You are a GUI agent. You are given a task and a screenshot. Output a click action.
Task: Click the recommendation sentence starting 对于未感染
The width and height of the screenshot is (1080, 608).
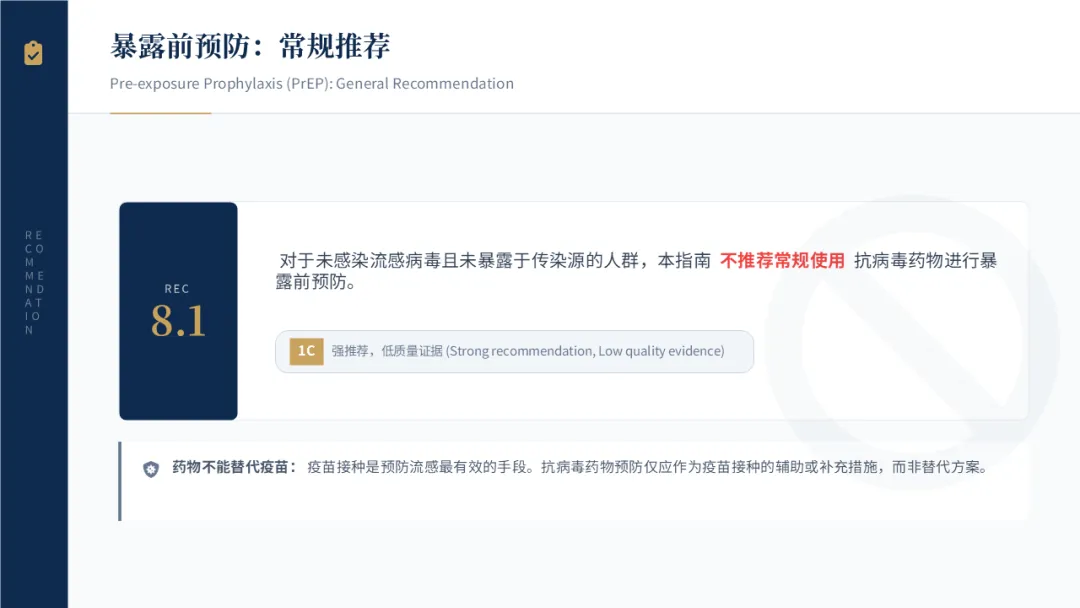click(636, 271)
